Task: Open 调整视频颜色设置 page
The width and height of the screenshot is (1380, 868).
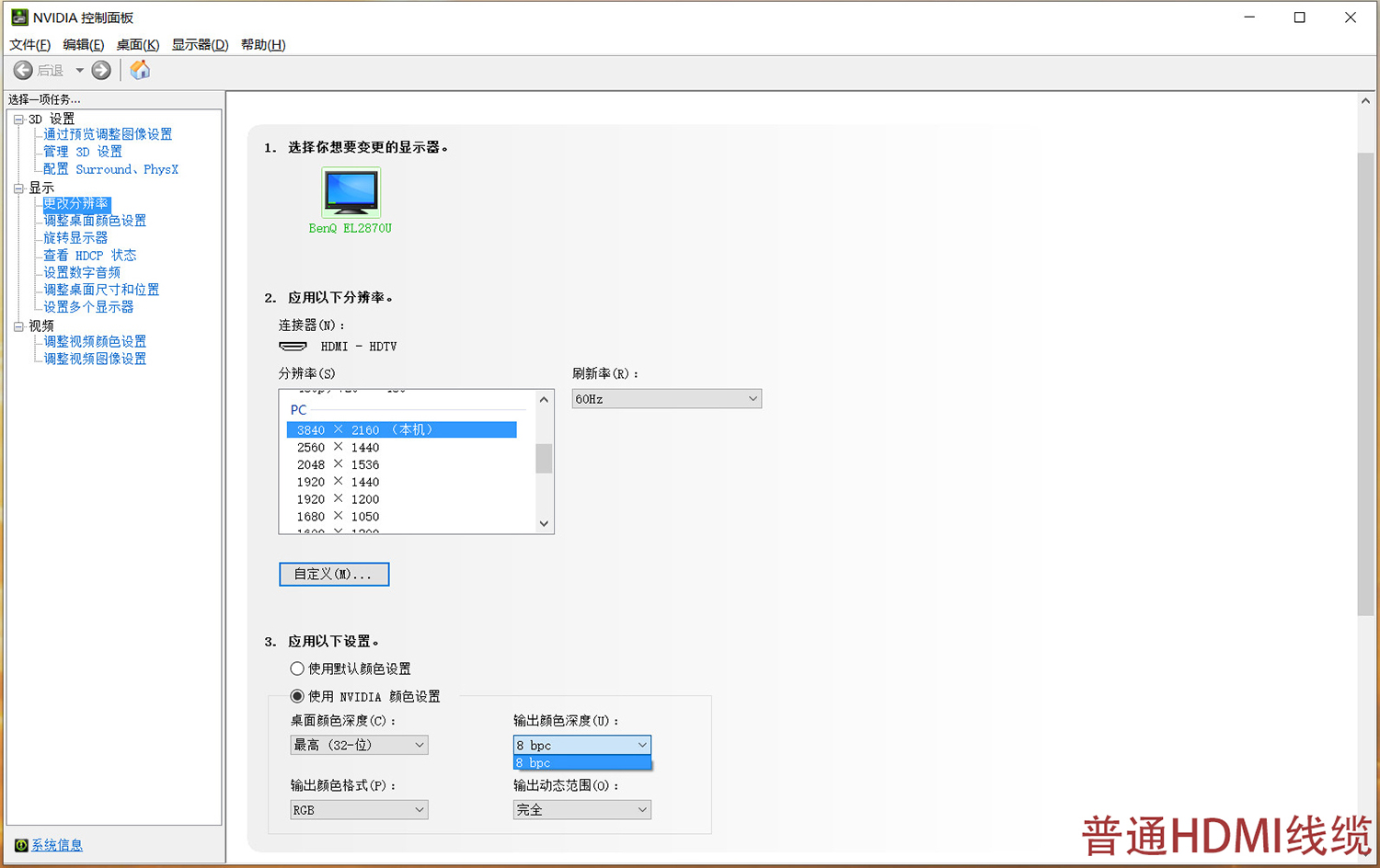Action: tap(95, 342)
